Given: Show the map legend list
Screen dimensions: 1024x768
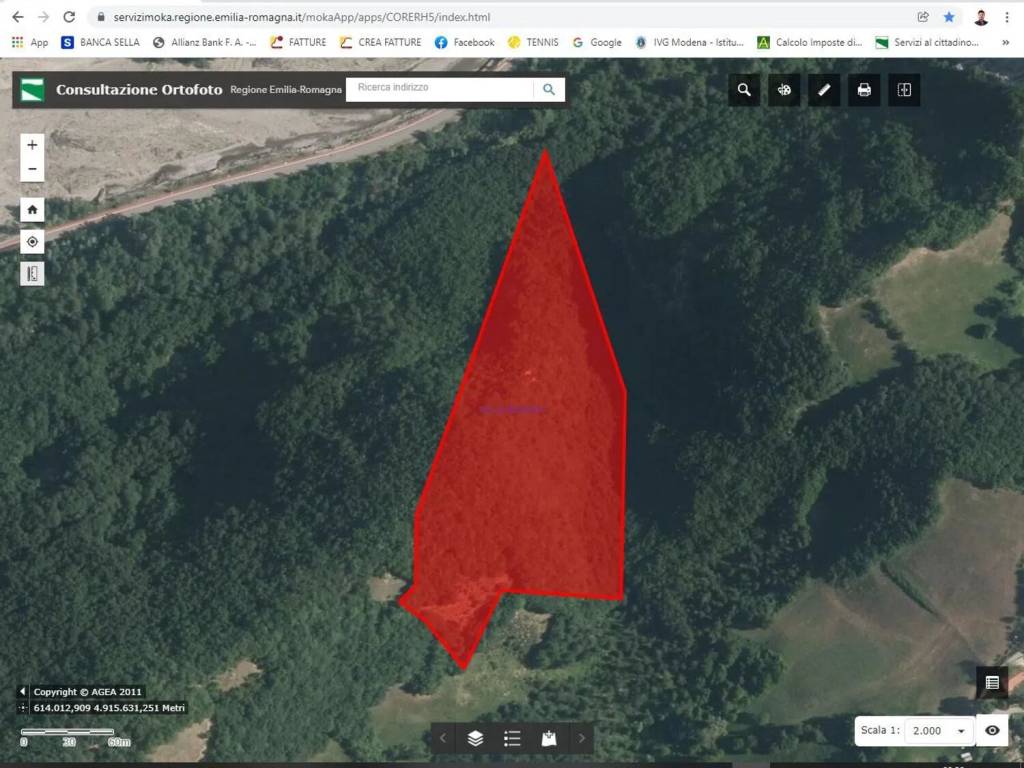Looking at the screenshot, I should (512, 739).
